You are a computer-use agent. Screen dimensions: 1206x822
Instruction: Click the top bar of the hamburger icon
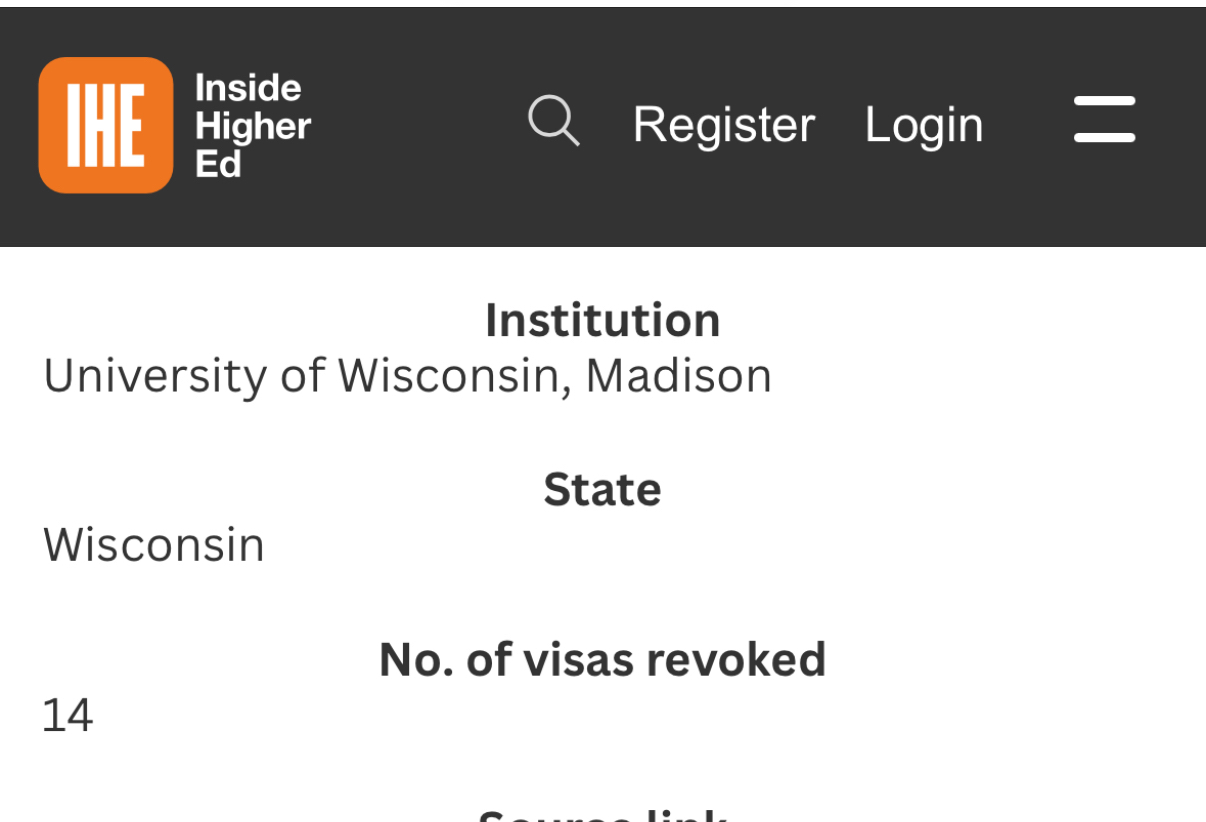1104,101
